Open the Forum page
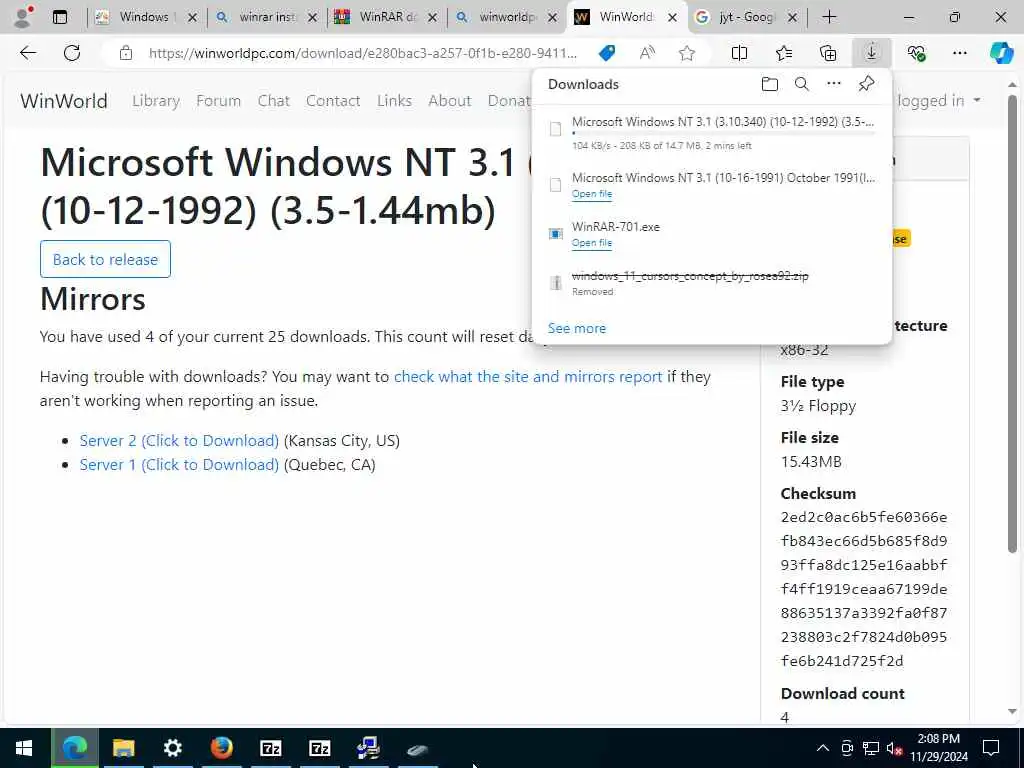This screenshot has width=1024, height=768. coord(218,101)
